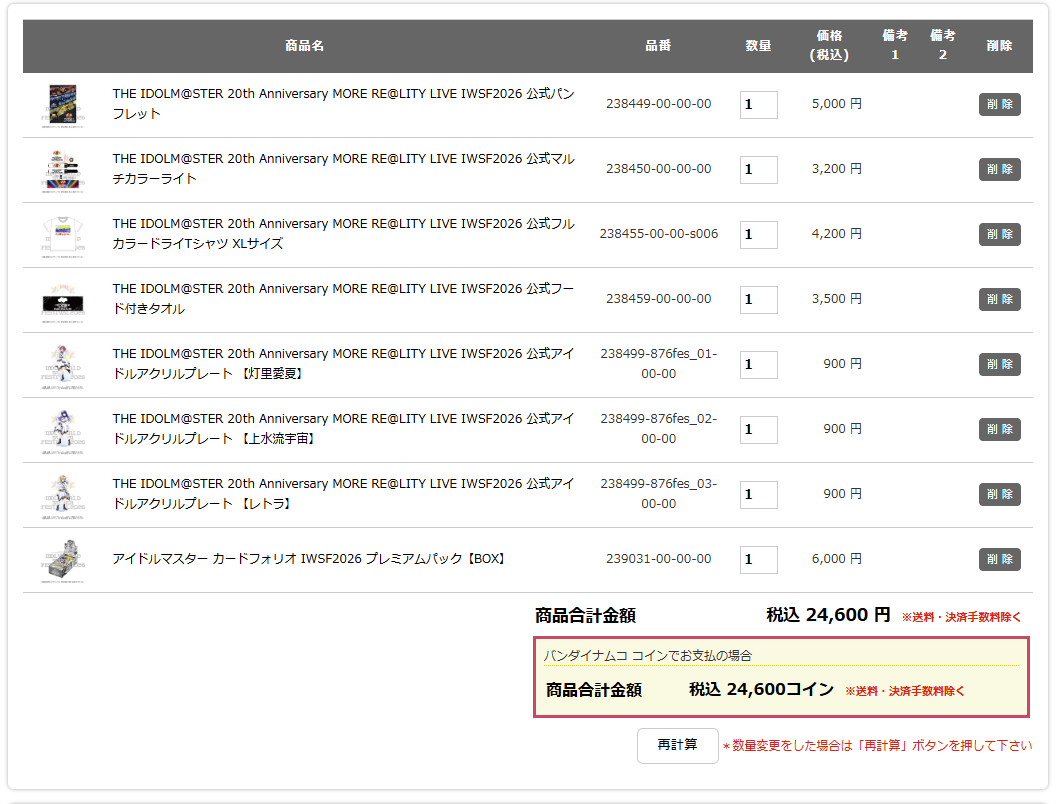Remove the 灯里愛夏 acrylic plate item
The height and width of the screenshot is (804, 1061).
(999, 365)
